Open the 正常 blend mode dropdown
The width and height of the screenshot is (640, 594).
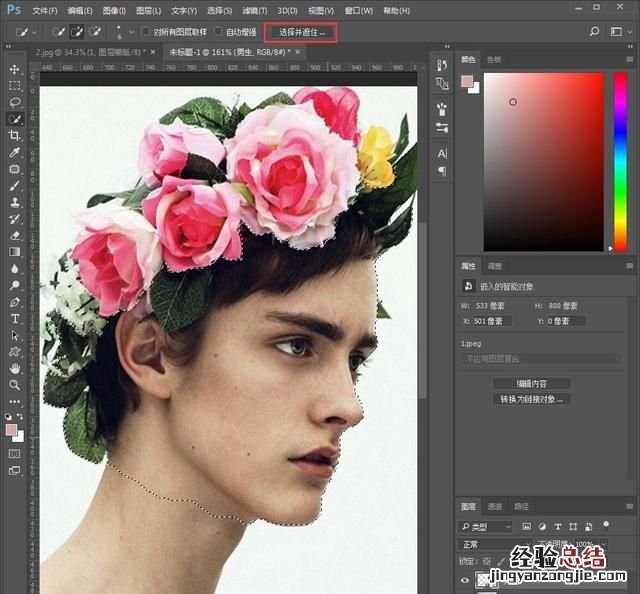click(x=490, y=545)
